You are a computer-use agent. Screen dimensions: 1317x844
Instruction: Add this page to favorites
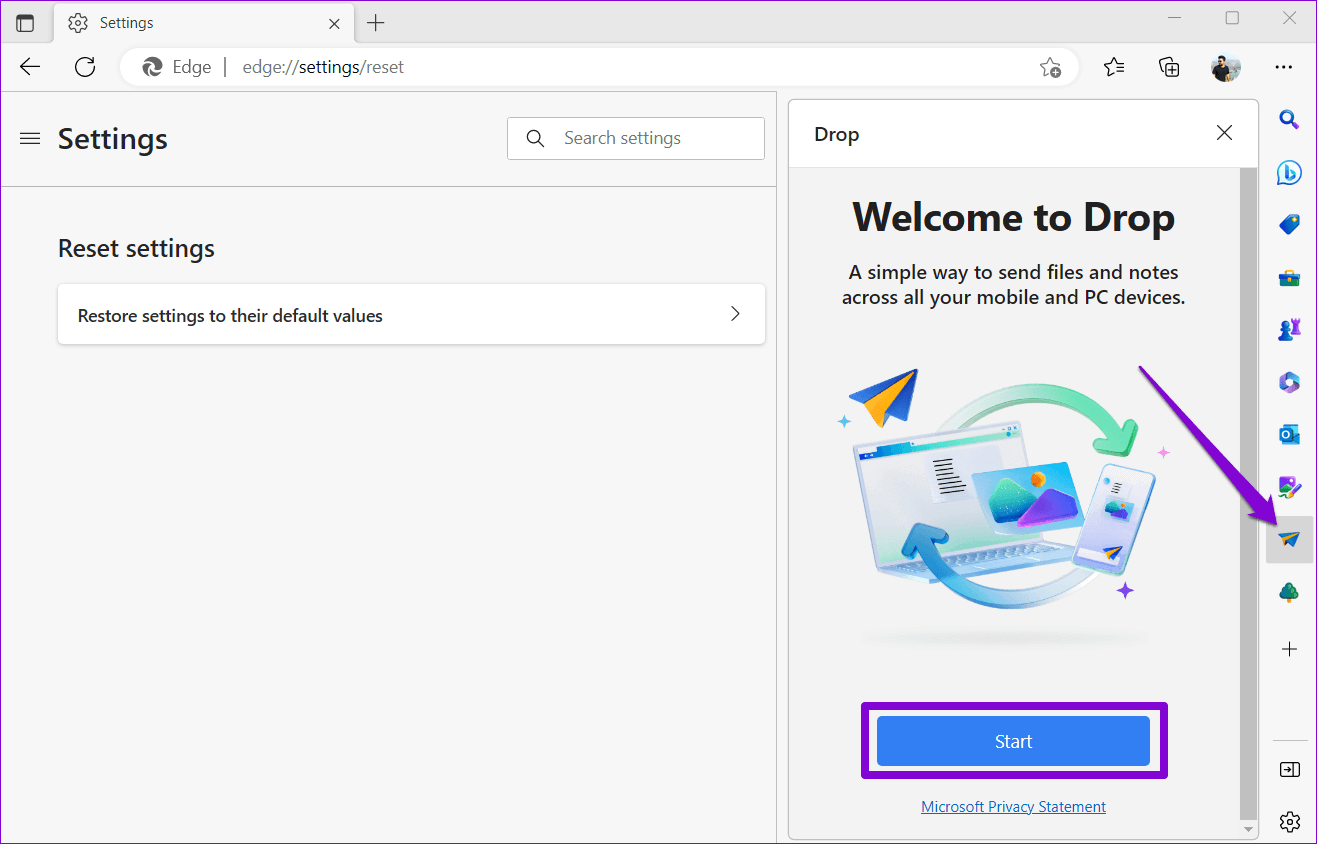tap(1049, 67)
